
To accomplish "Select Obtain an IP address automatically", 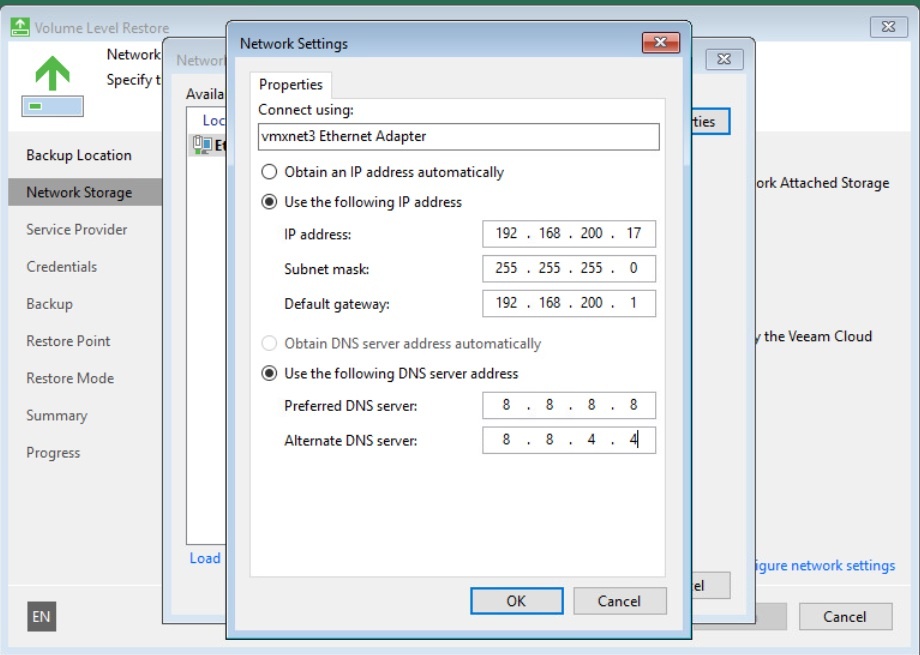I will (268, 172).
